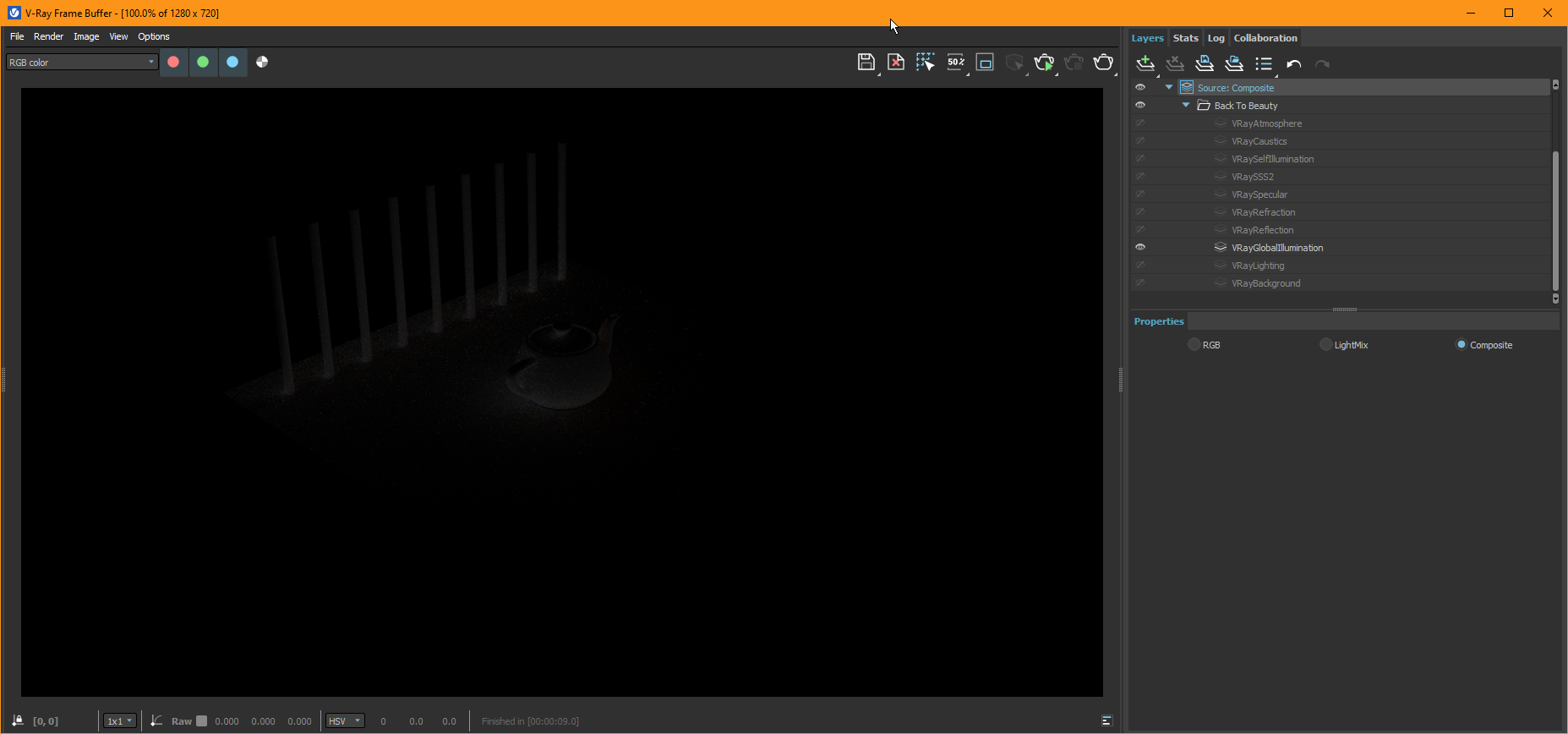This screenshot has width=1568, height=734.
Task: Click the redo arrow icon
Action: [1323, 63]
